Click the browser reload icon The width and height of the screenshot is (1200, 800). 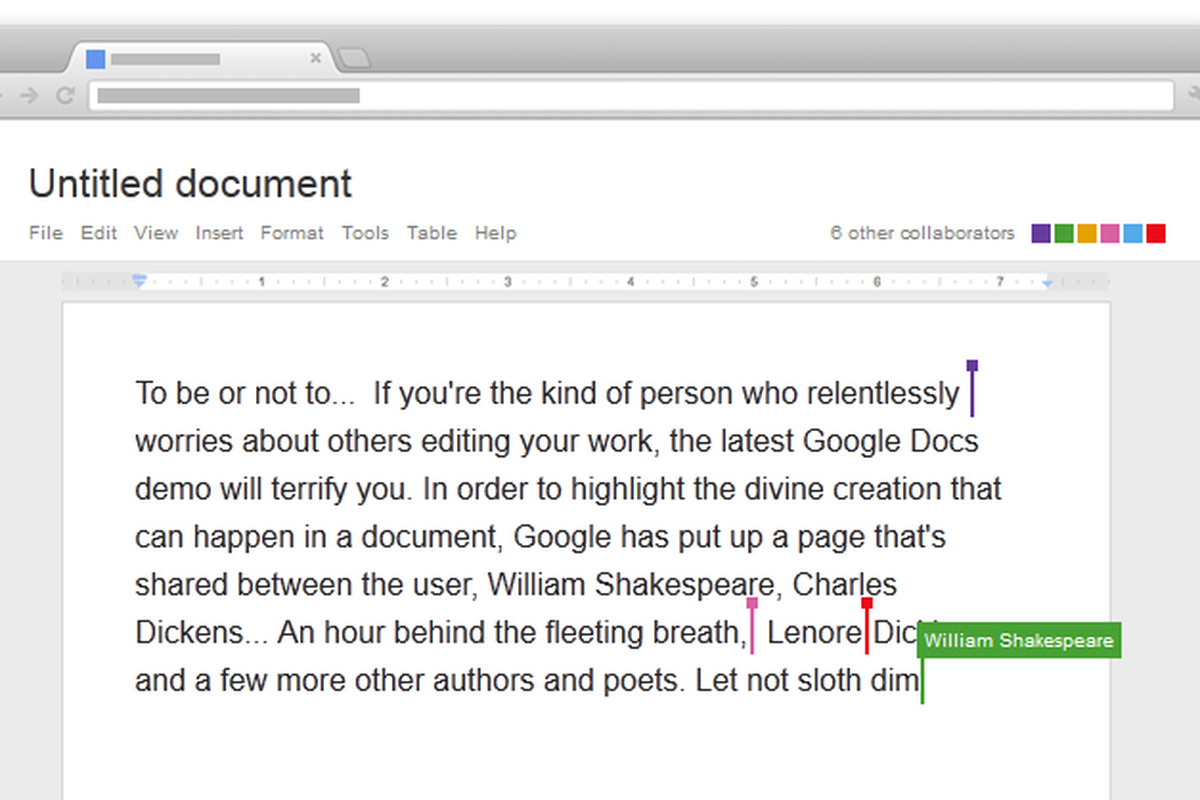[x=65, y=96]
